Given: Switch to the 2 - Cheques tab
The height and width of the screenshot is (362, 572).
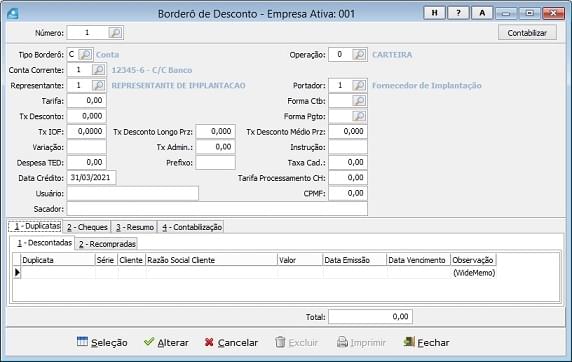Looking at the screenshot, I should pos(87,227).
